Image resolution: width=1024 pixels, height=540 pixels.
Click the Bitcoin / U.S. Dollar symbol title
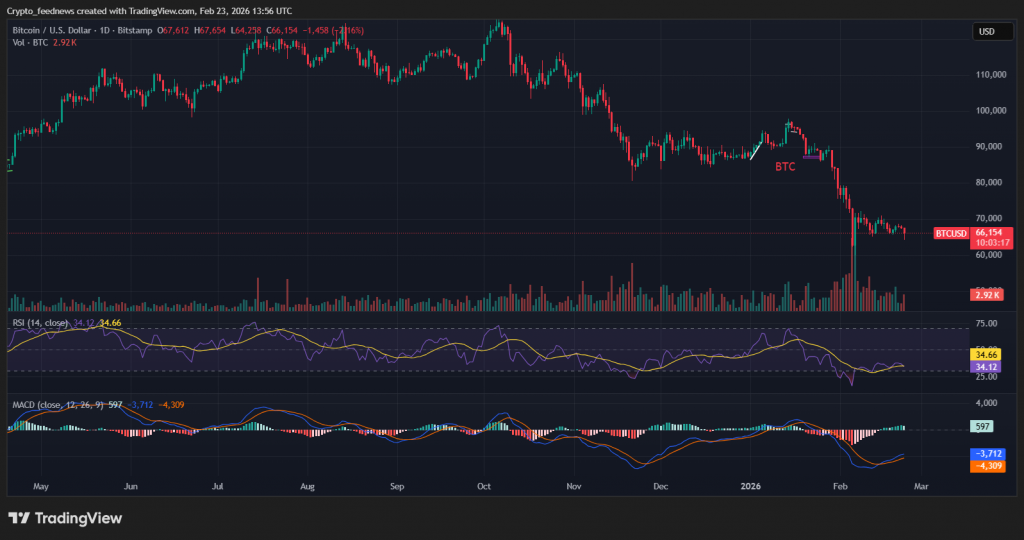pyautogui.click(x=50, y=31)
